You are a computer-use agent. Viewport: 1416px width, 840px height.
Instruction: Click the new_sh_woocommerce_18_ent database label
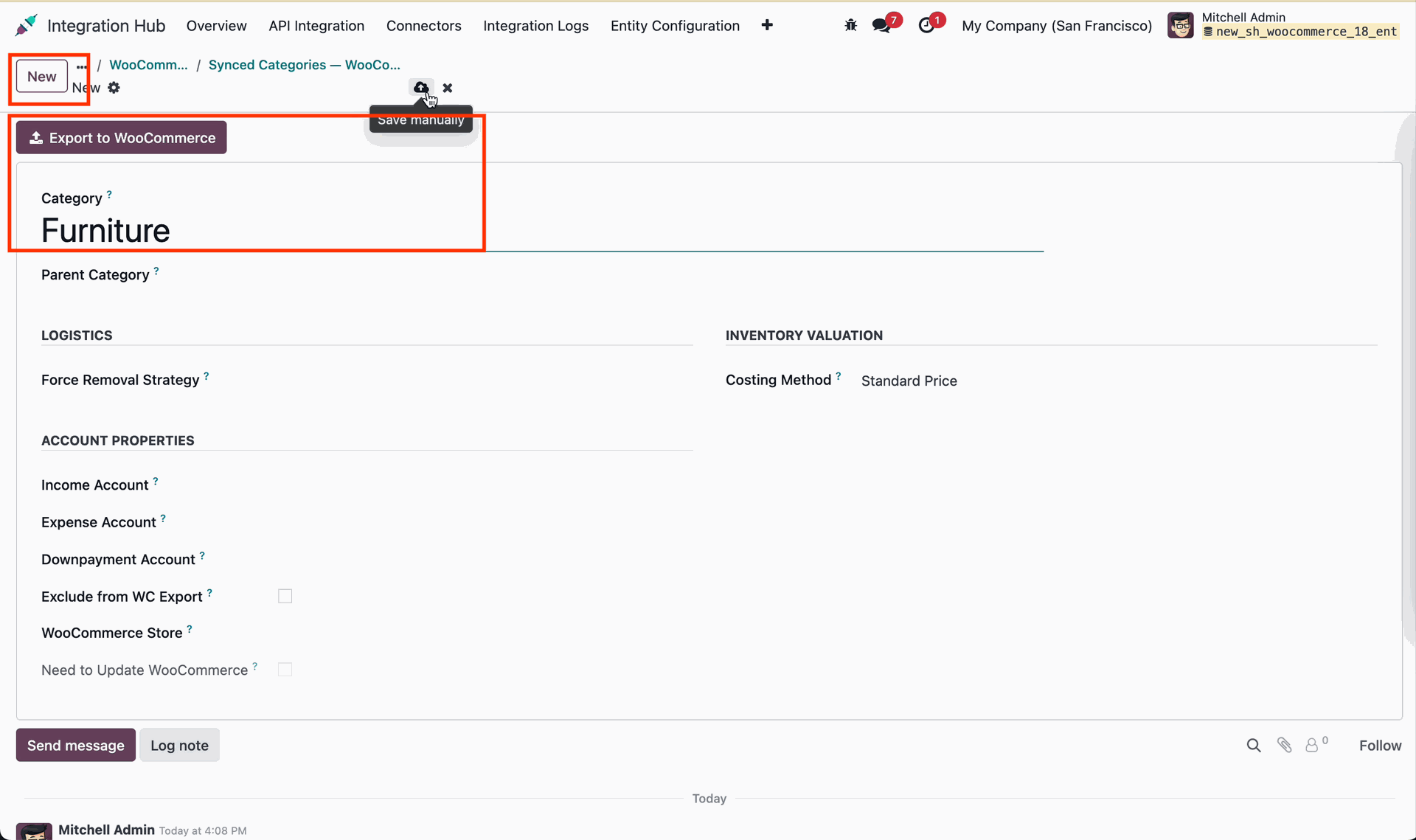1301,32
